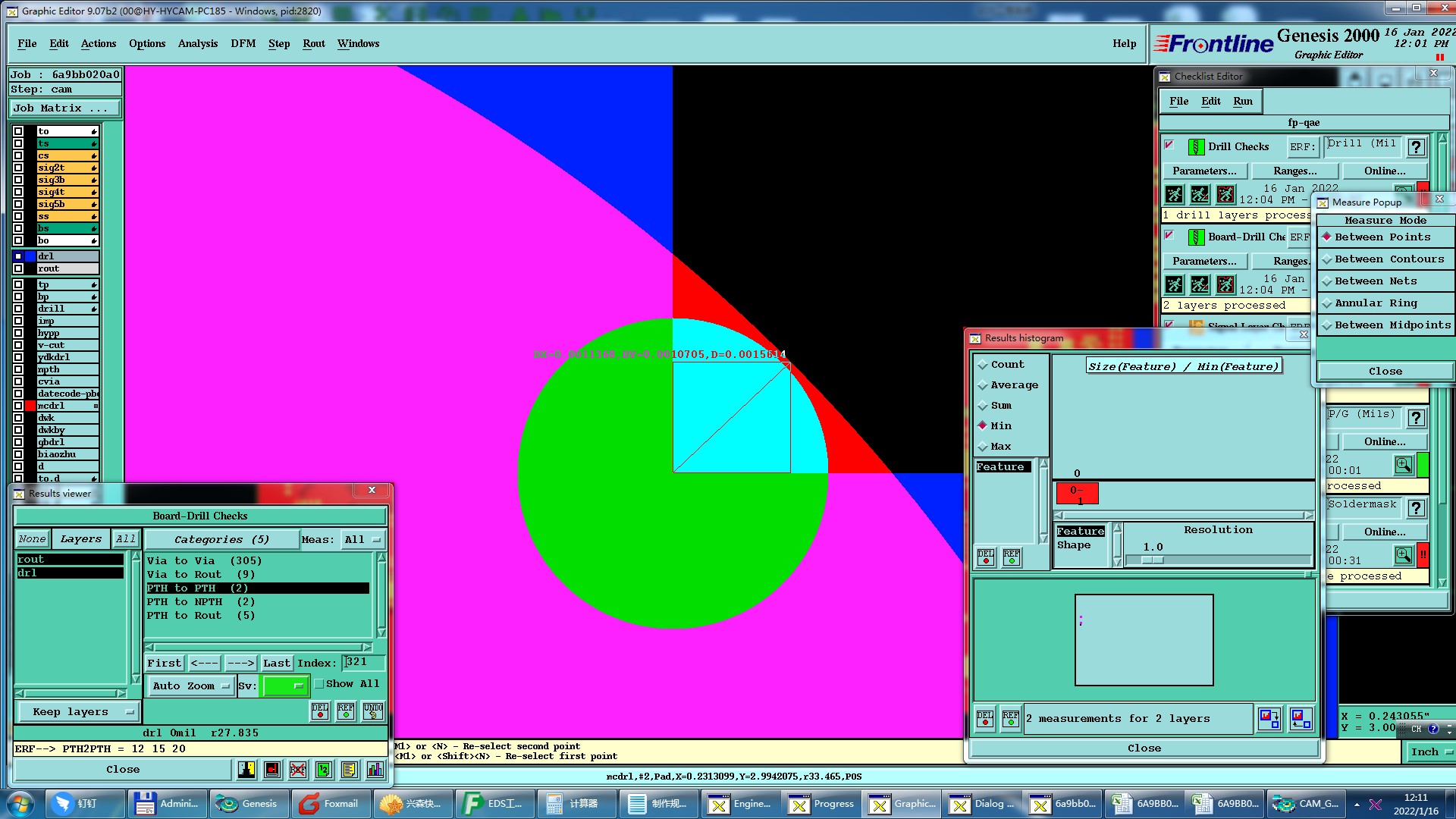Open the Analysis menu

pyautogui.click(x=197, y=44)
